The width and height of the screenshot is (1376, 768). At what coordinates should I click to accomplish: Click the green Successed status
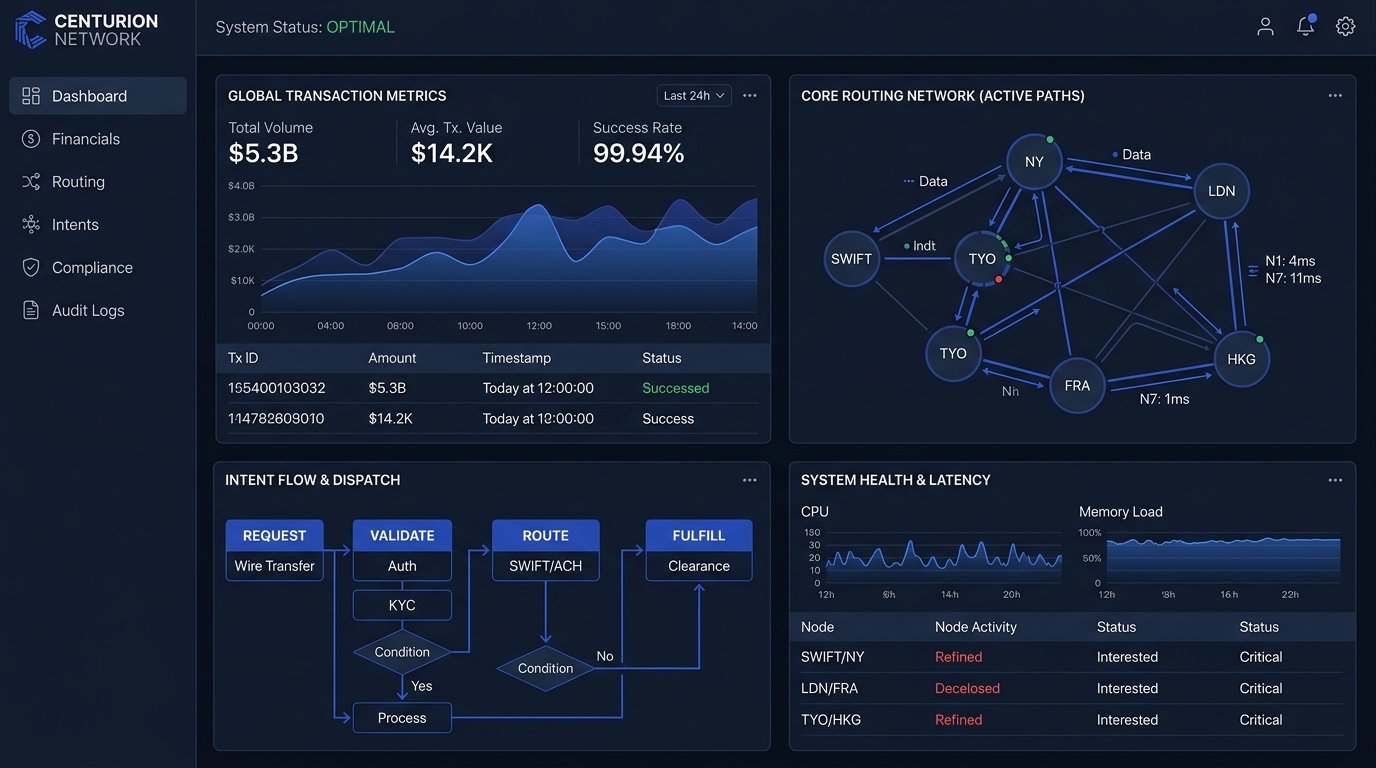(676, 388)
